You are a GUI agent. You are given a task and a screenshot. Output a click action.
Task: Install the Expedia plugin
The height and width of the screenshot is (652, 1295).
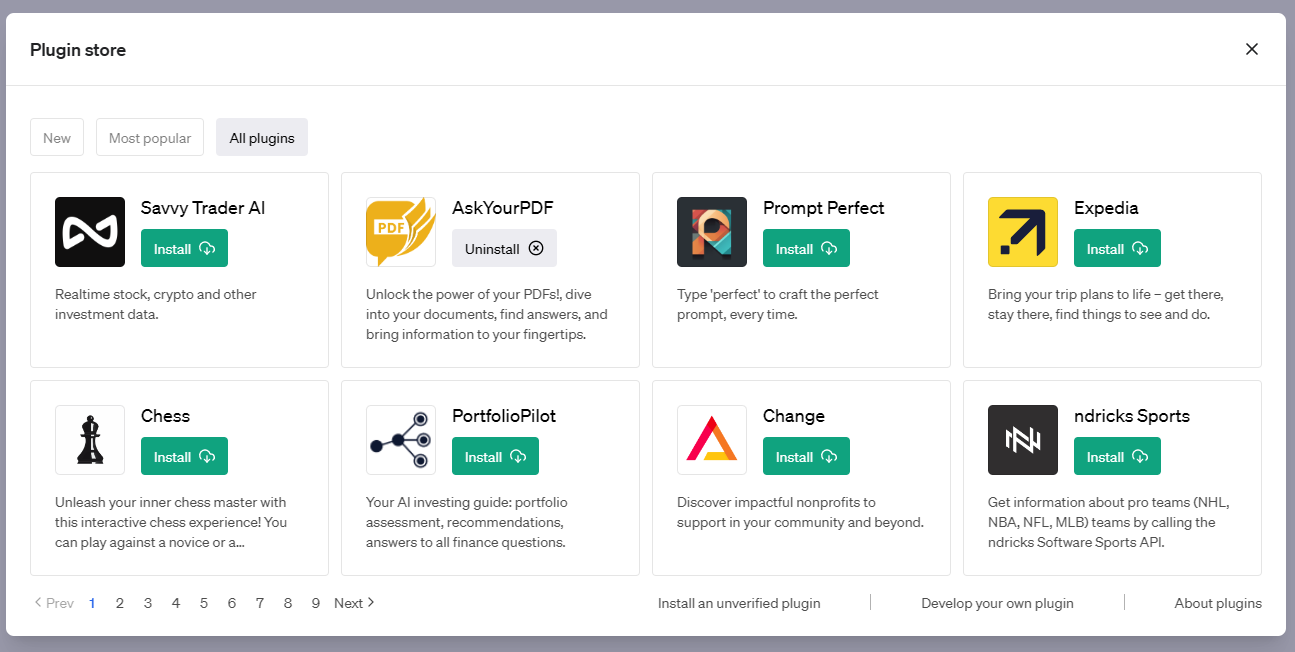[1117, 249]
